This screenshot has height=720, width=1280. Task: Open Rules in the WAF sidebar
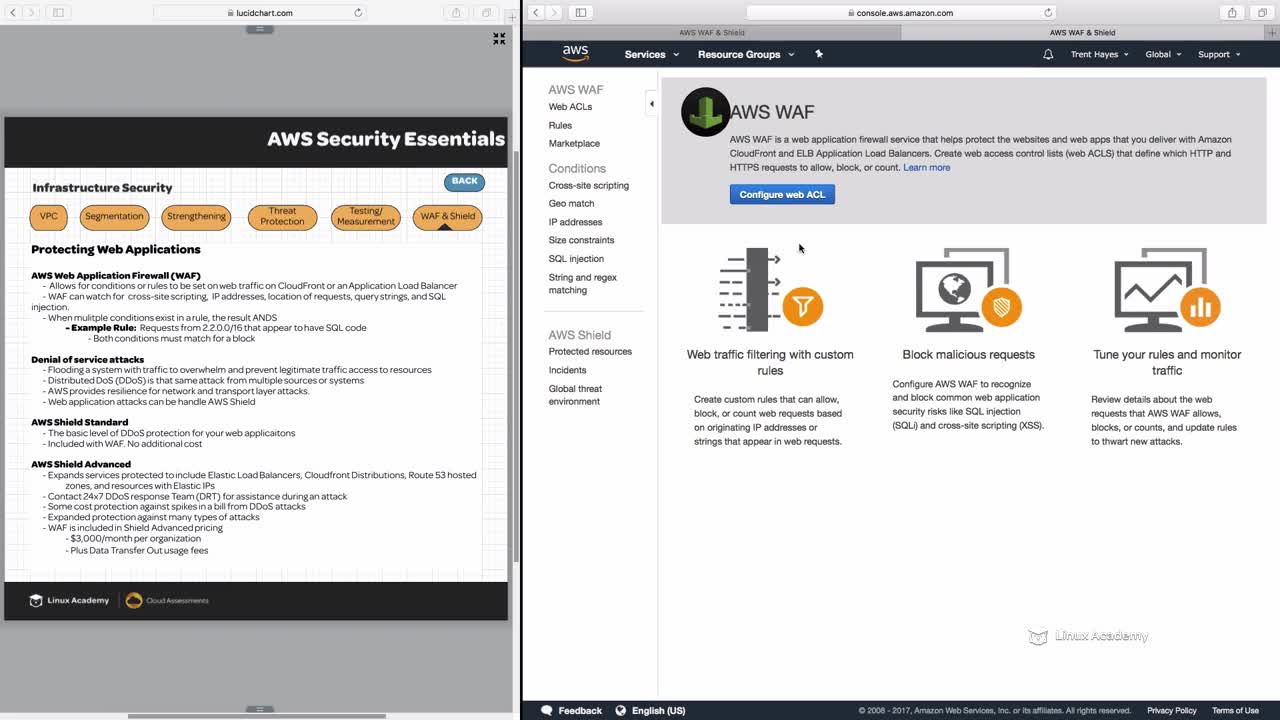(560, 125)
